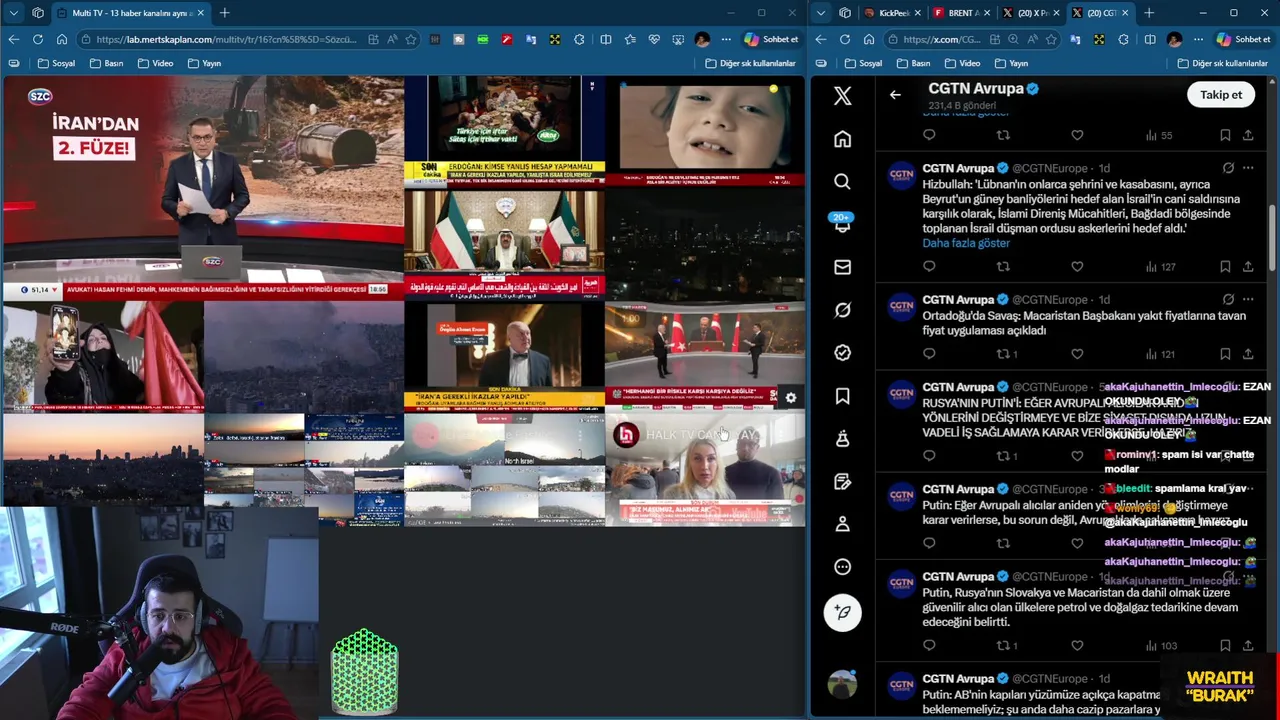Open Diğer sık kullanılanlar in X window
This screenshot has height=720, width=1280.
(x=1222, y=63)
